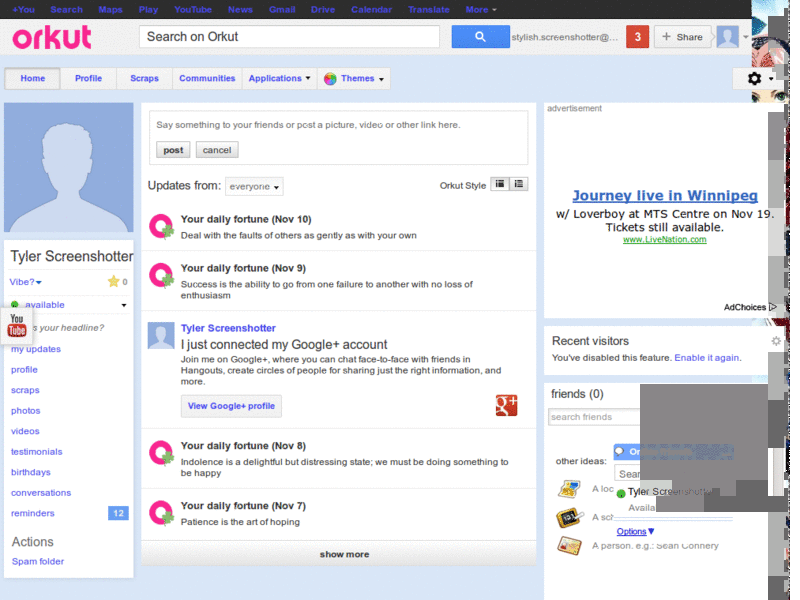Click the red Google+ icon
800x600 pixels.
click(506, 405)
